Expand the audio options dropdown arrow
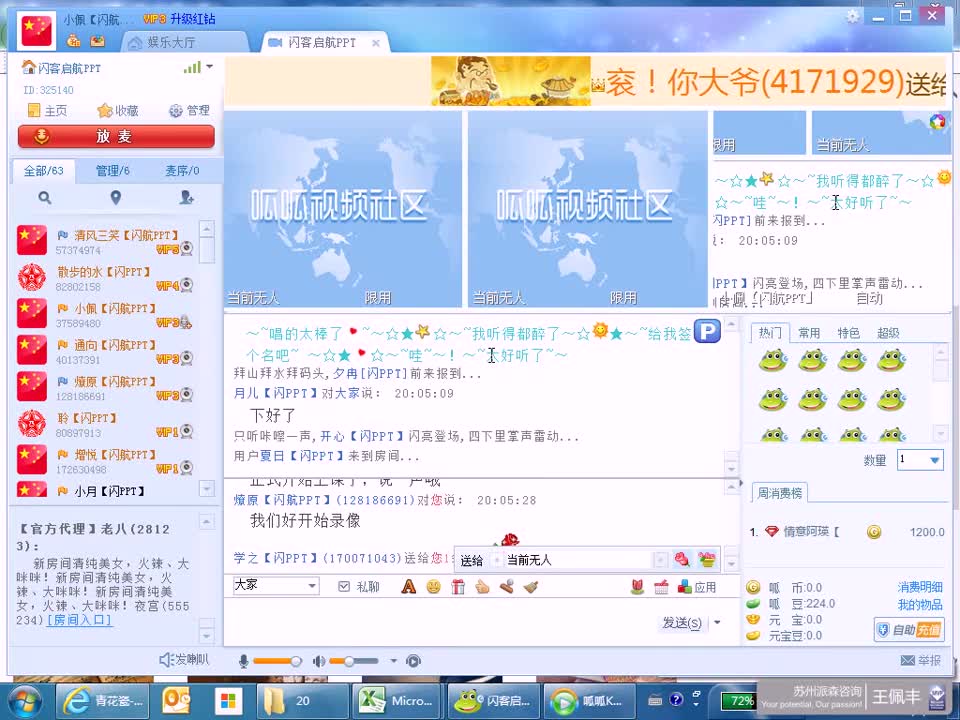 click(x=394, y=661)
